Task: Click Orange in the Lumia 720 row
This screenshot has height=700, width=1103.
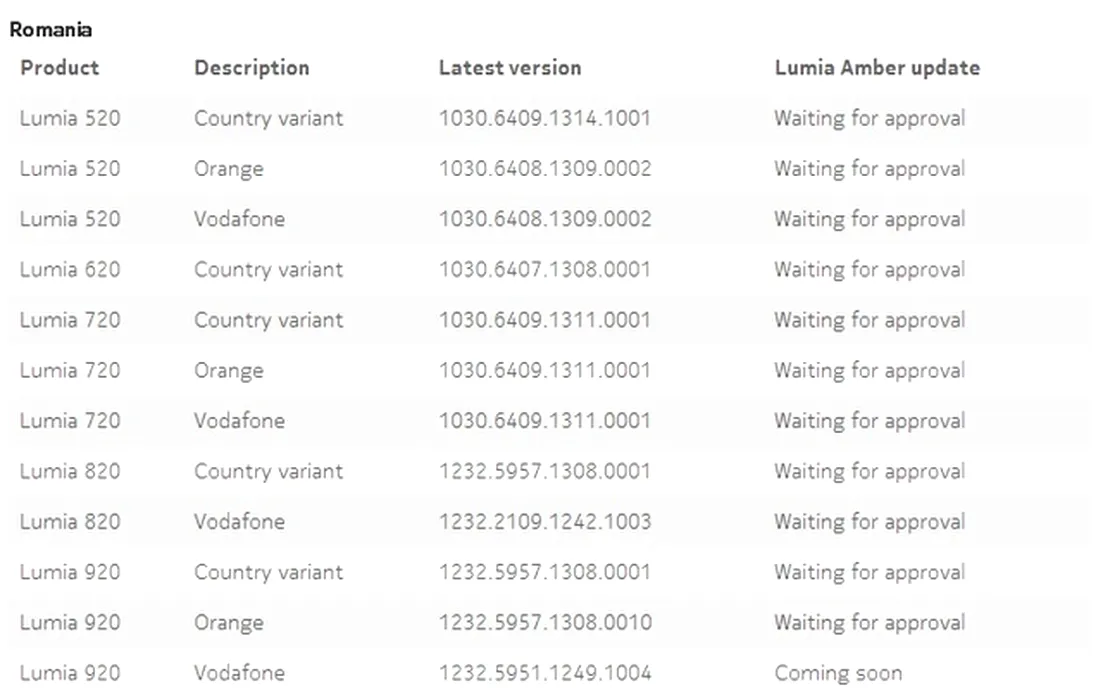Action: point(229,371)
